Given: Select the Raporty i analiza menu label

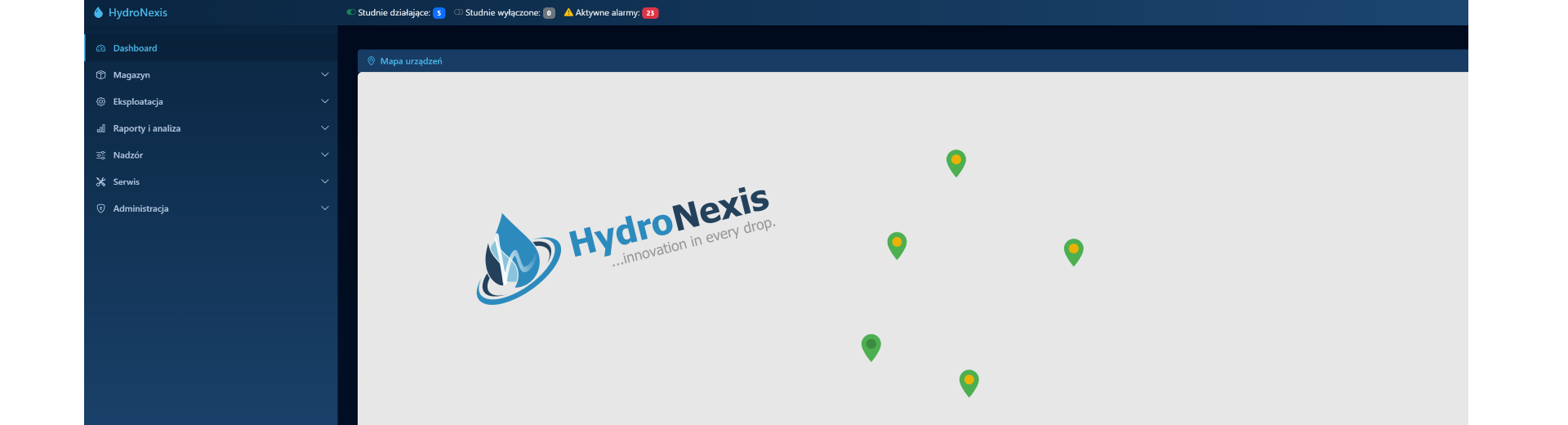Looking at the screenshot, I should tap(147, 128).
